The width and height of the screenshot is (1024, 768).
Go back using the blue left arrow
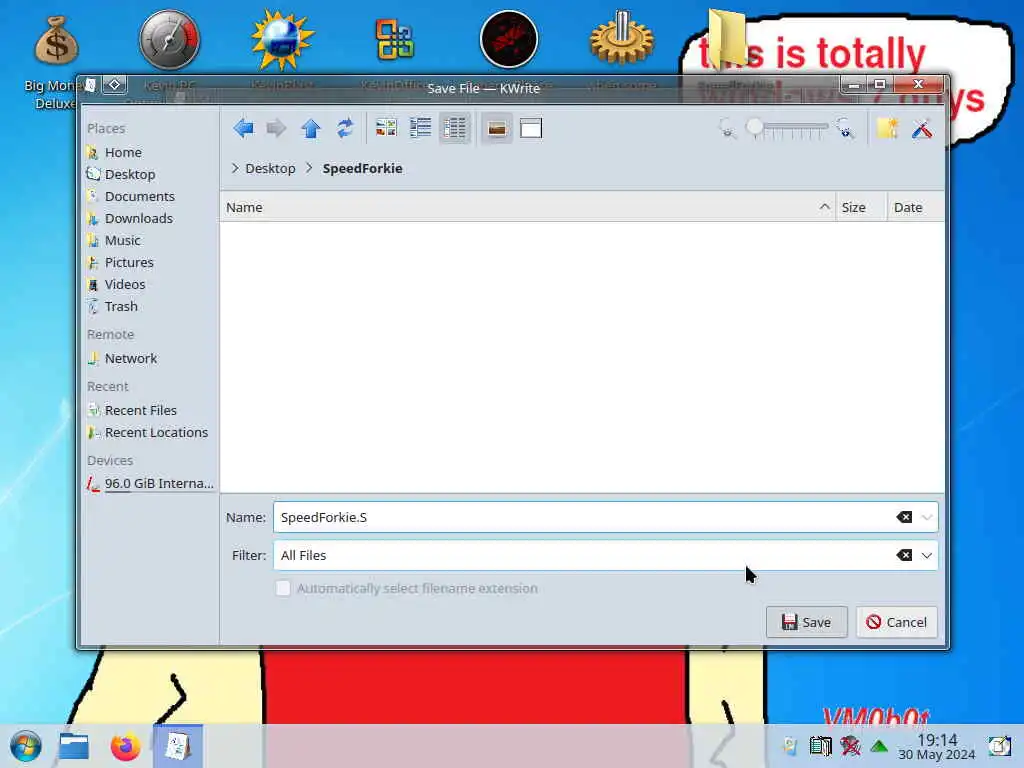click(244, 128)
